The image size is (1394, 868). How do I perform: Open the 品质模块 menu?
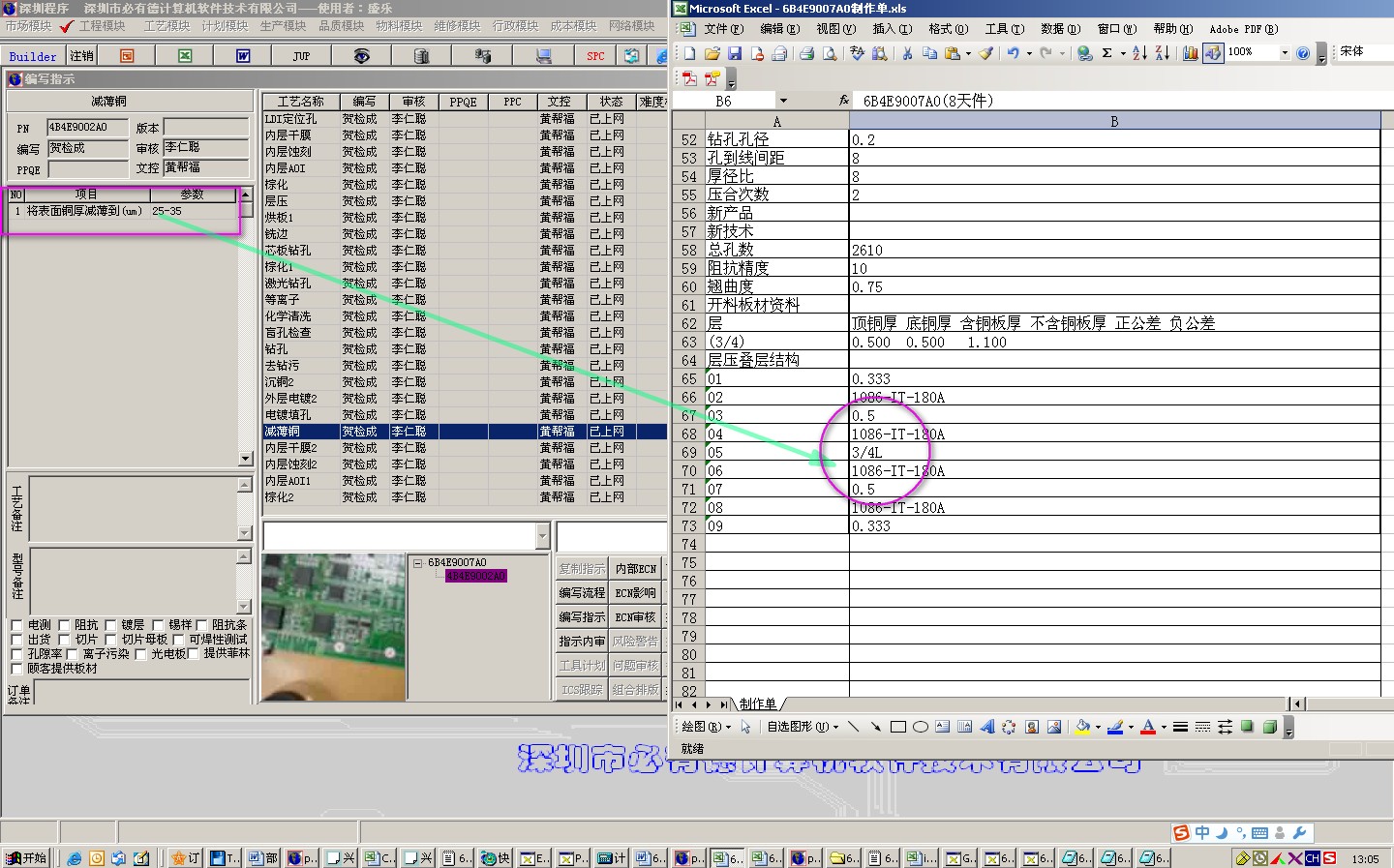[x=342, y=26]
